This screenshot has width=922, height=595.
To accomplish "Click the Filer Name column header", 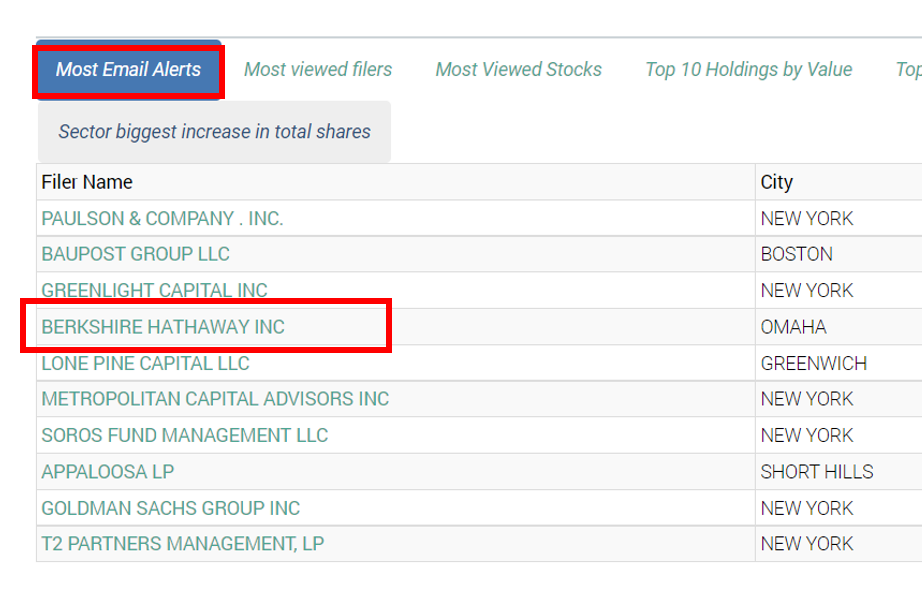I will pyautogui.click(x=396, y=182).
